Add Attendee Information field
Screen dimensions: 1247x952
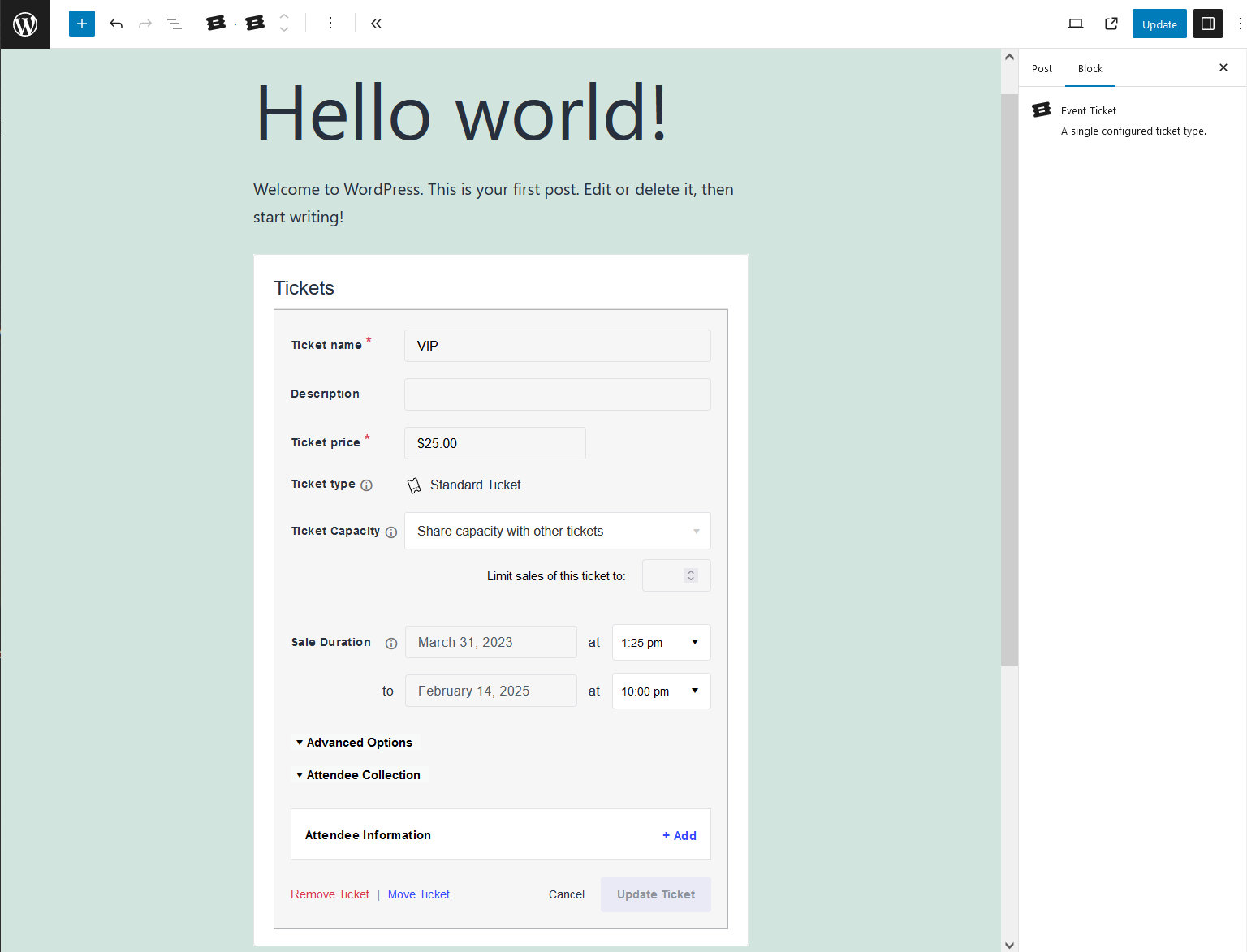[x=680, y=835]
